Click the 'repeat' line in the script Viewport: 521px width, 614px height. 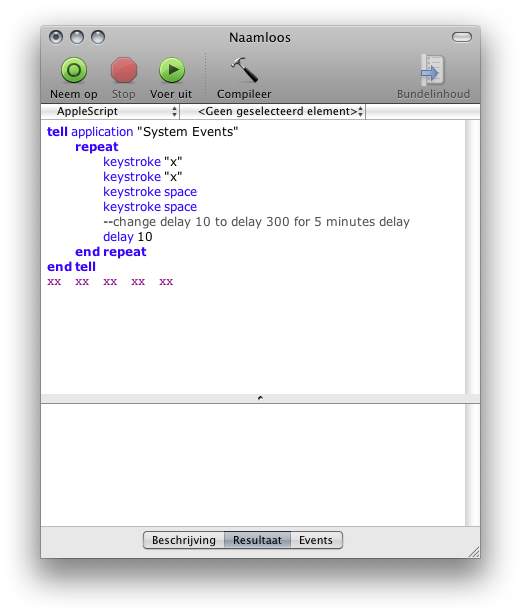point(97,147)
